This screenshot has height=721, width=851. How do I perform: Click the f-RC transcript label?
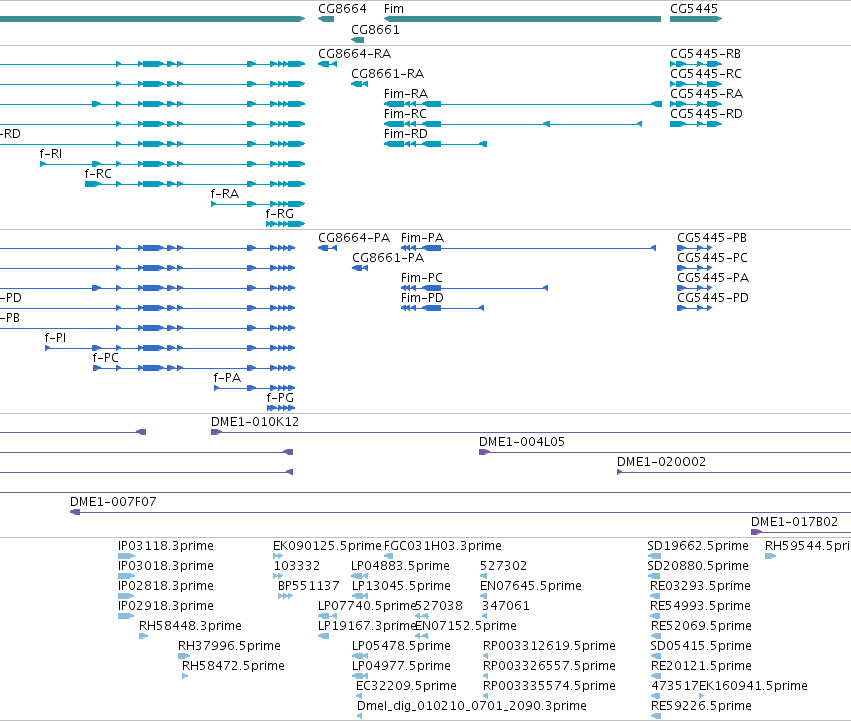coord(98,174)
